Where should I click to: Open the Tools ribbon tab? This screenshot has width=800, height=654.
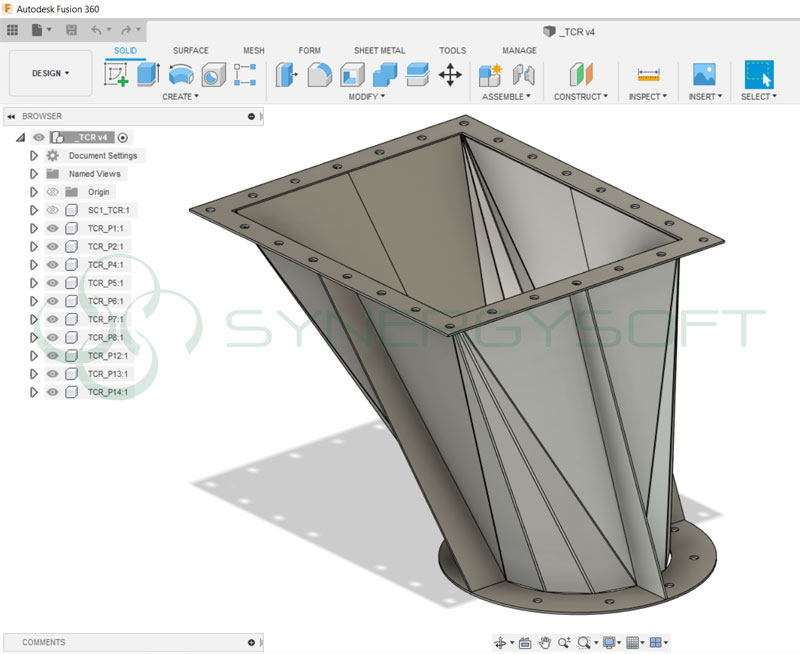click(453, 50)
